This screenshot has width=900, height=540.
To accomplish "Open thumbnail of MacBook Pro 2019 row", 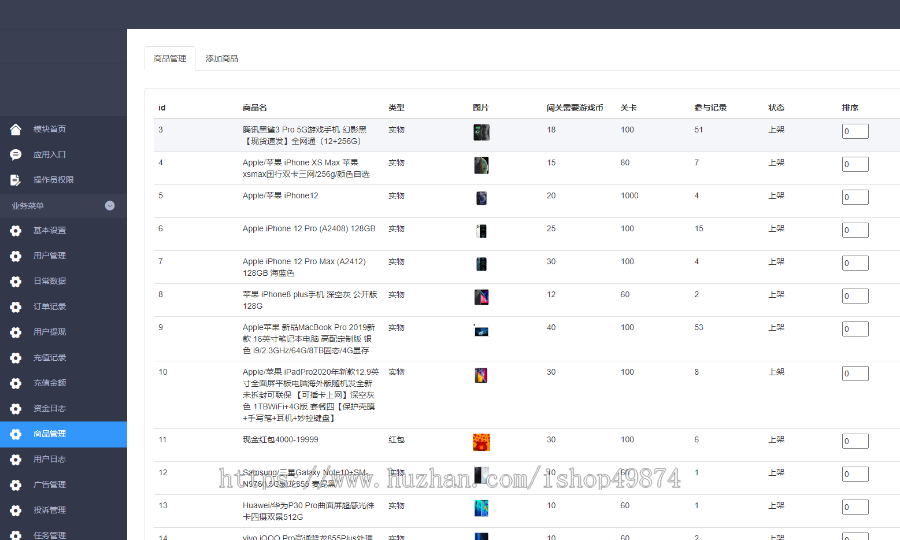I will point(481,331).
